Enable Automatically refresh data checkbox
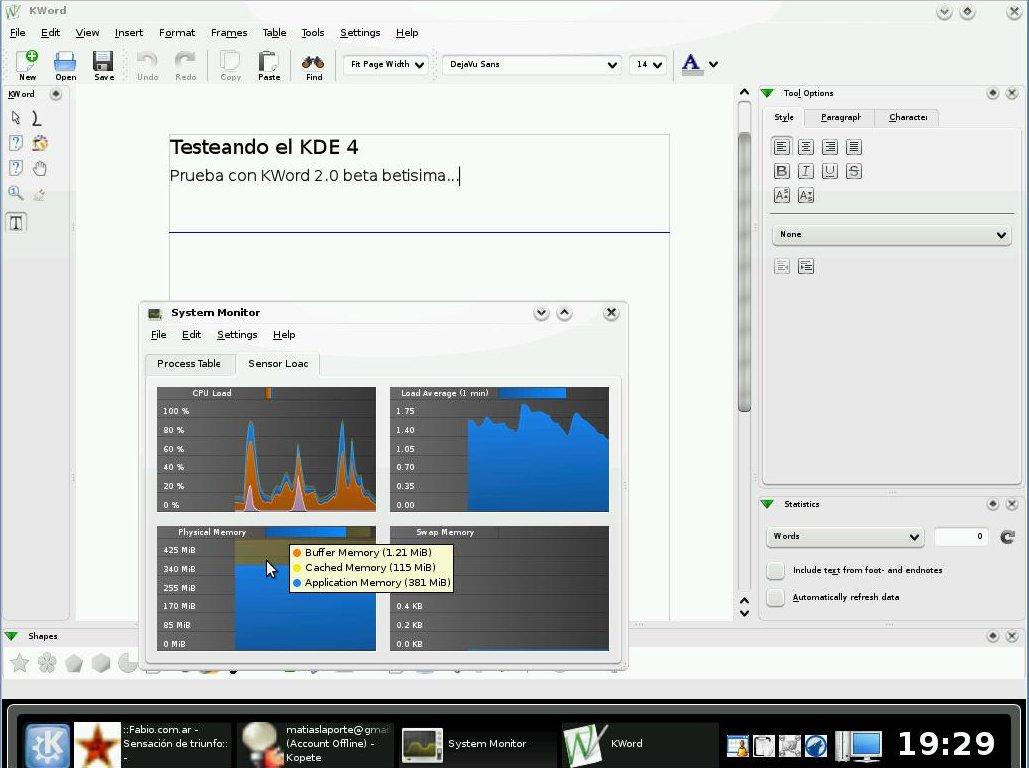This screenshot has height=768, width=1029. 776,597
